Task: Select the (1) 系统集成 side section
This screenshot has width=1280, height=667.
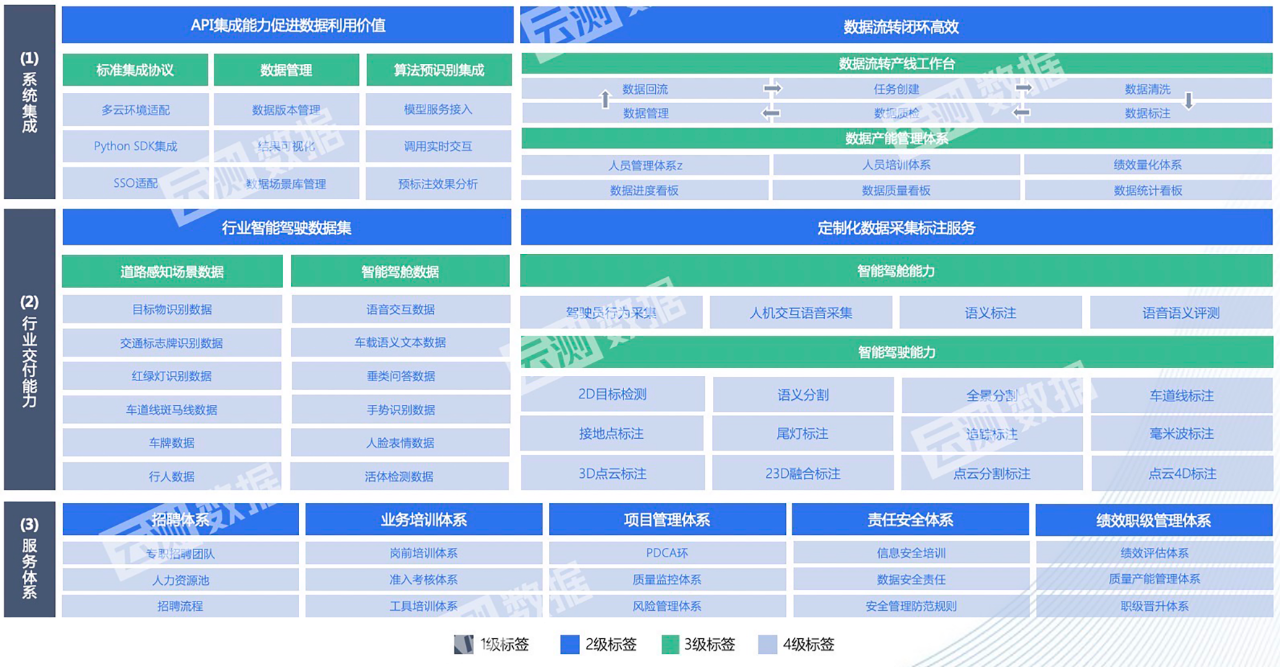Action: tap(30, 103)
